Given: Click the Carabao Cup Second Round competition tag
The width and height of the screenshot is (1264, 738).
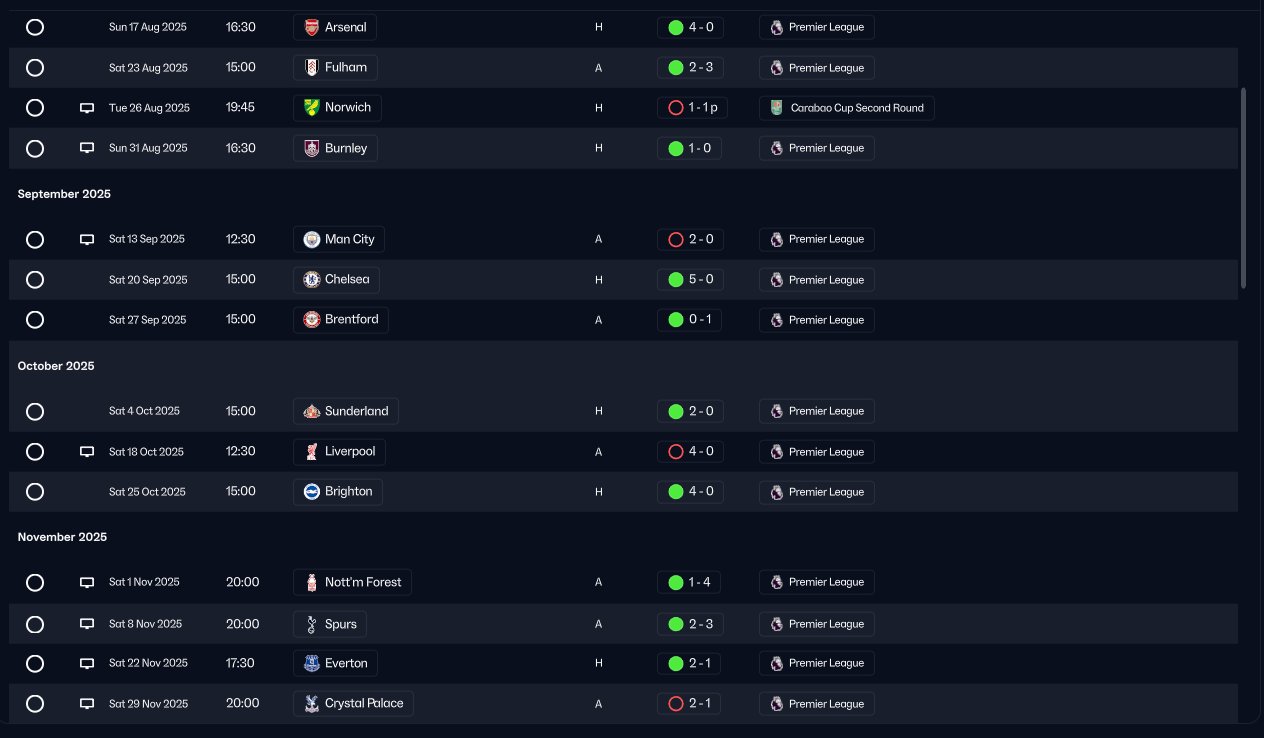Looking at the screenshot, I should (847, 108).
